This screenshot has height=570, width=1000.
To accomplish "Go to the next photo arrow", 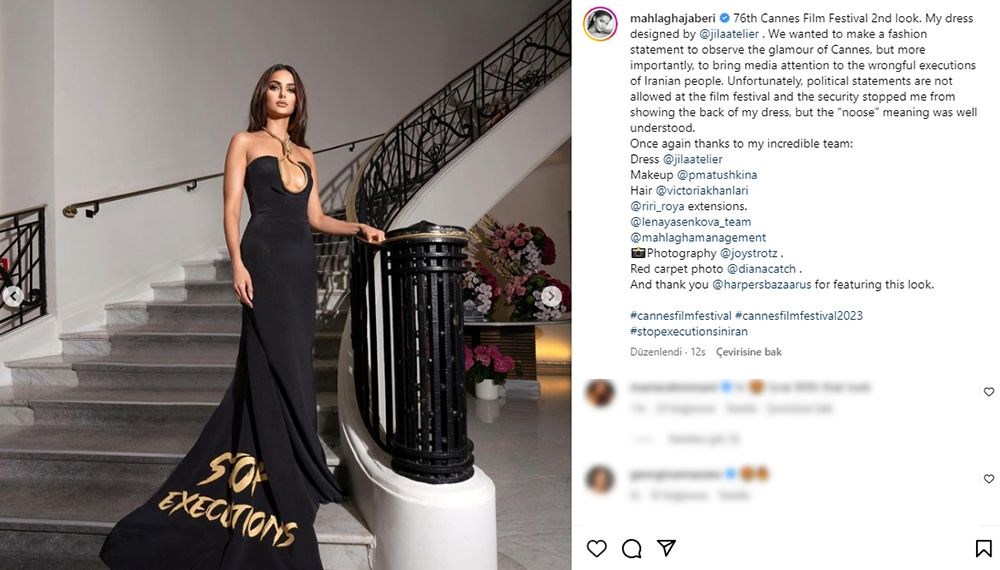I will [x=551, y=296].
